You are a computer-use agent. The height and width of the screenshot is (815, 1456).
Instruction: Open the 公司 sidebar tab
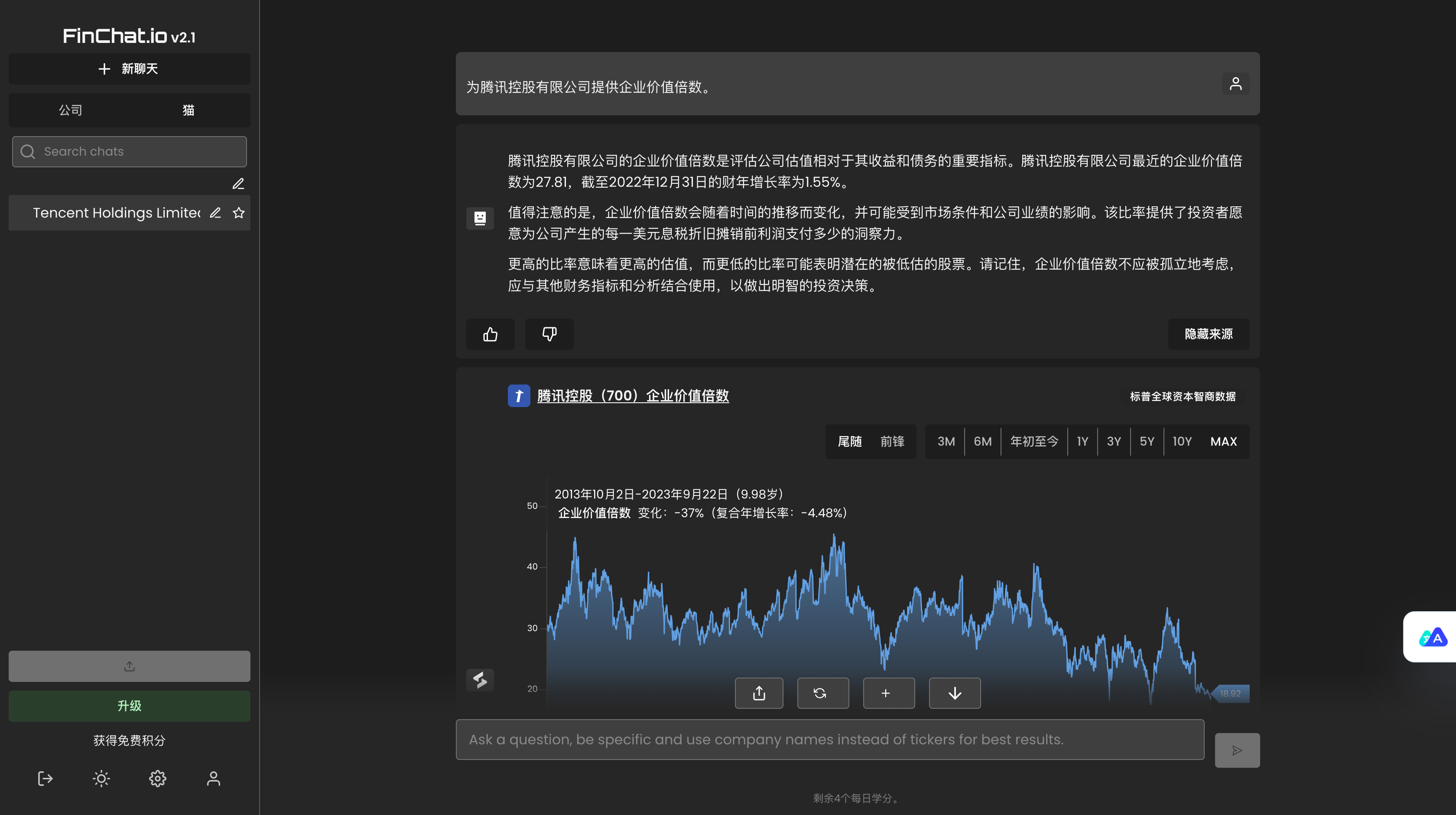(71, 110)
